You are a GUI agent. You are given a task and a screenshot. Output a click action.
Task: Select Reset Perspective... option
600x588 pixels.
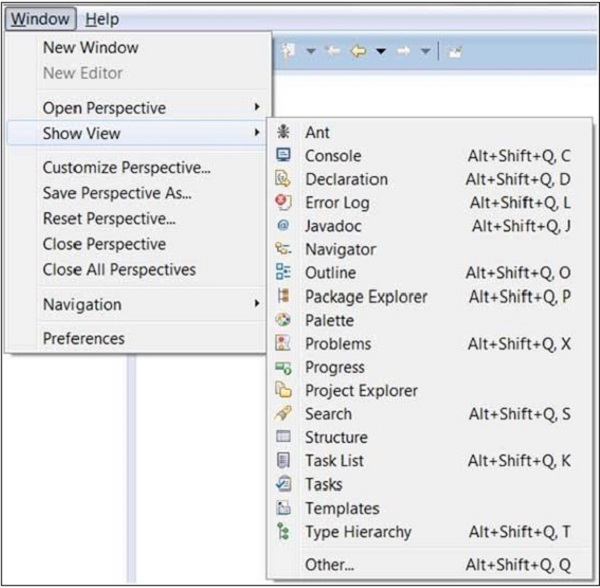(x=109, y=218)
